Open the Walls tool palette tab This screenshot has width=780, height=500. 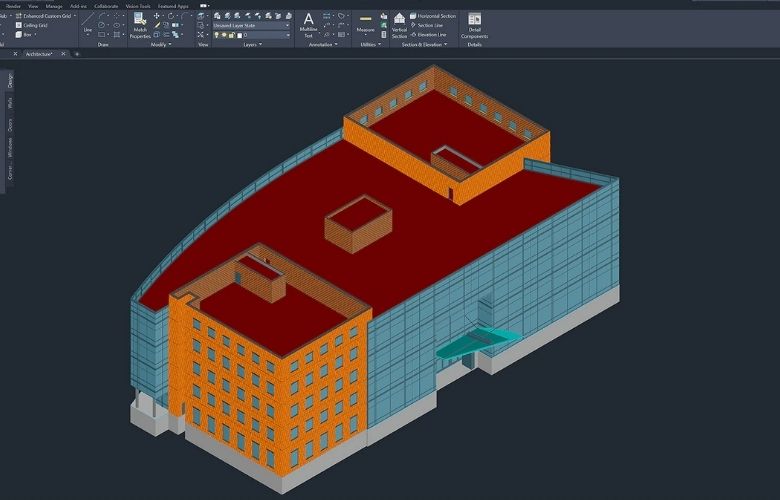(10, 103)
